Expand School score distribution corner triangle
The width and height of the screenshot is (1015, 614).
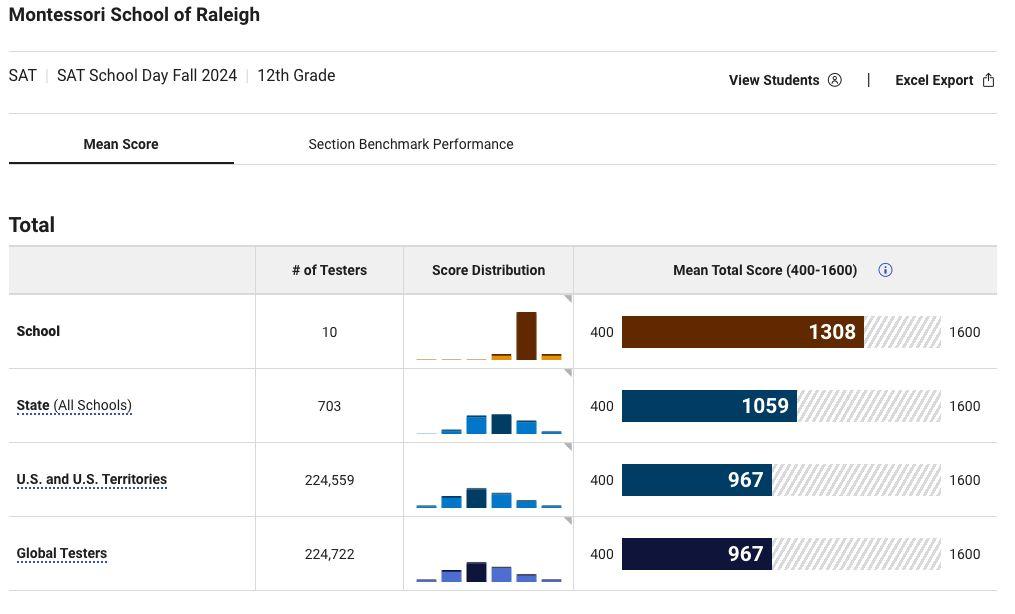pos(568,299)
